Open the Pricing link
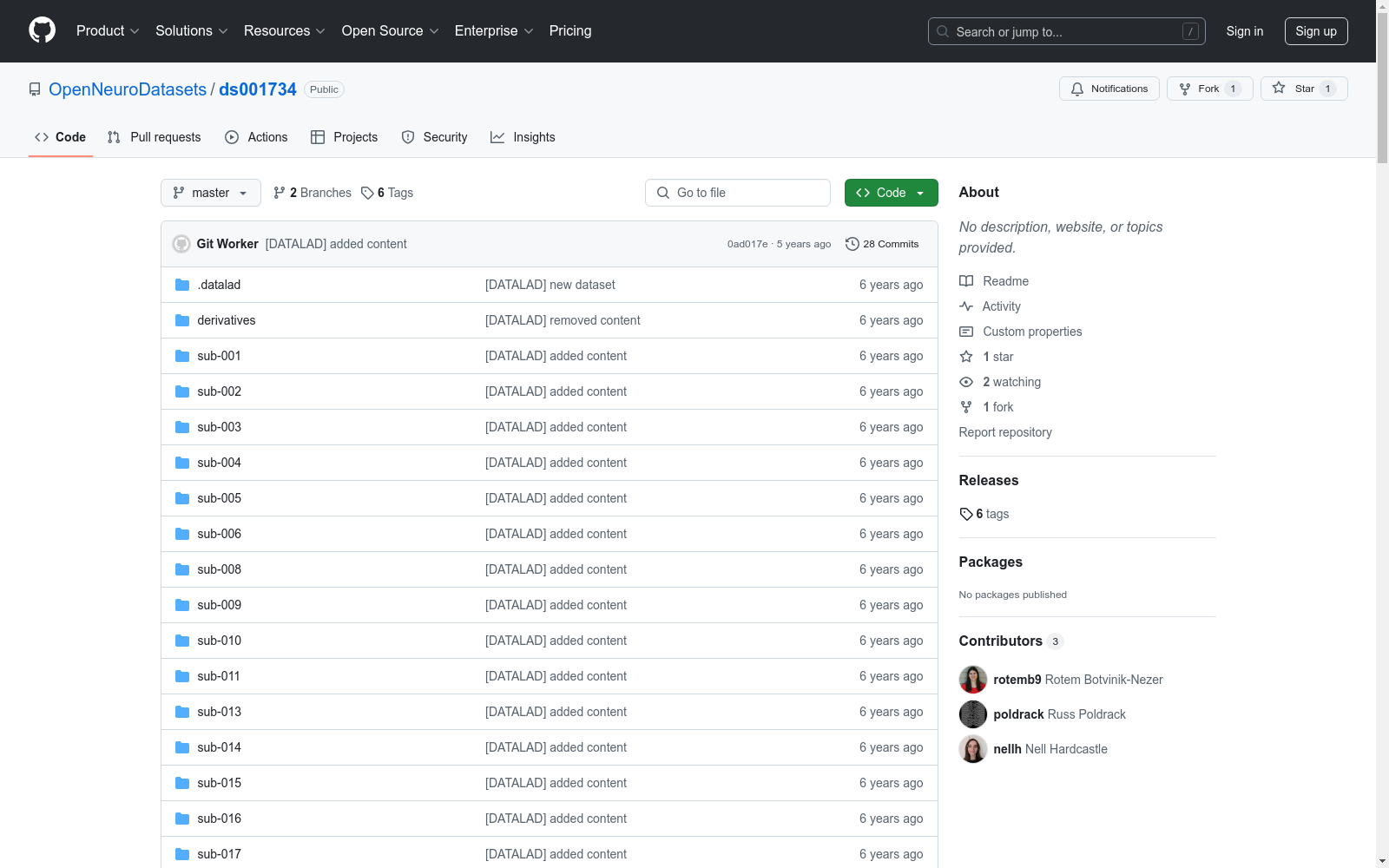The width and height of the screenshot is (1389, 868). point(570,30)
